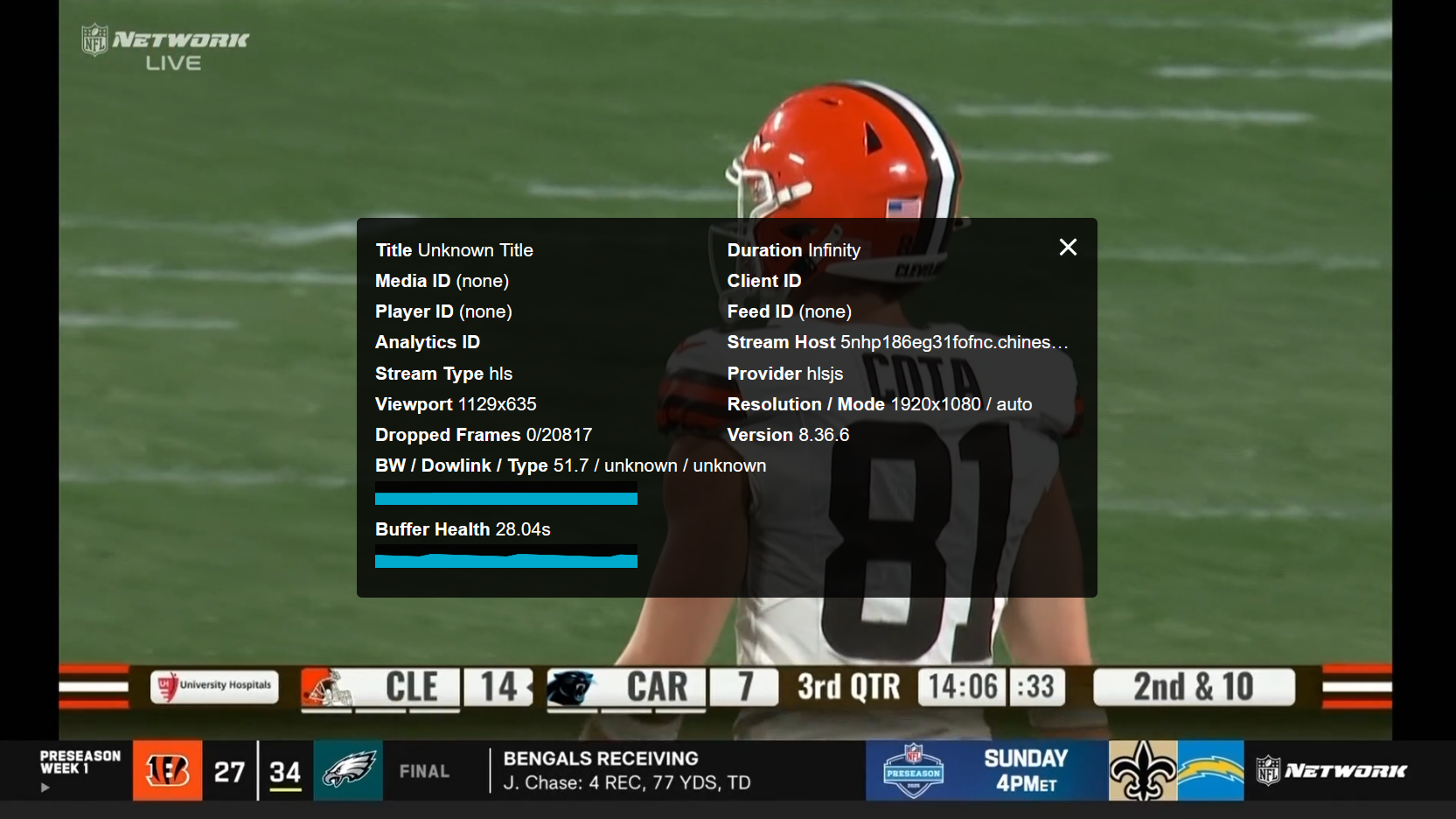Image resolution: width=1456 pixels, height=819 pixels.
Task: Click the Eagles logo in the ticker
Action: click(x=348, y=771)
